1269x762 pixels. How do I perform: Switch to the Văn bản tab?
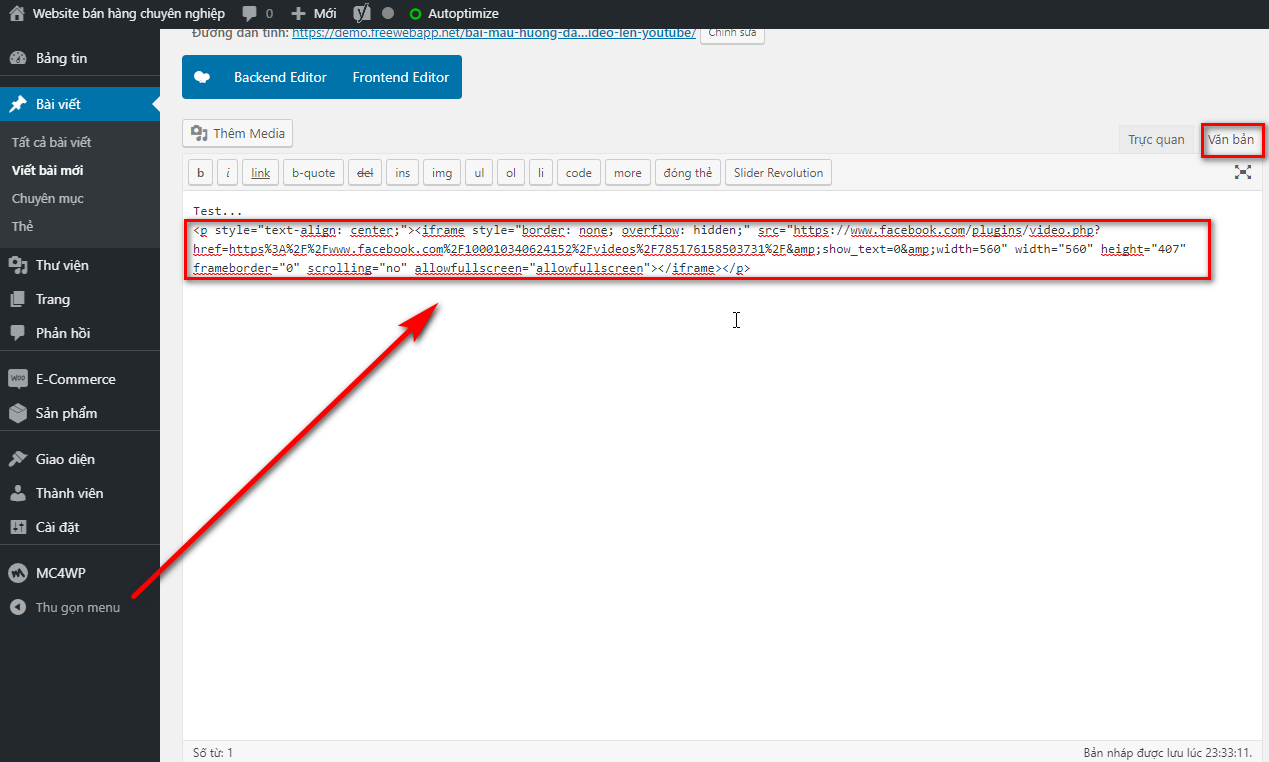pos(1231,140)
